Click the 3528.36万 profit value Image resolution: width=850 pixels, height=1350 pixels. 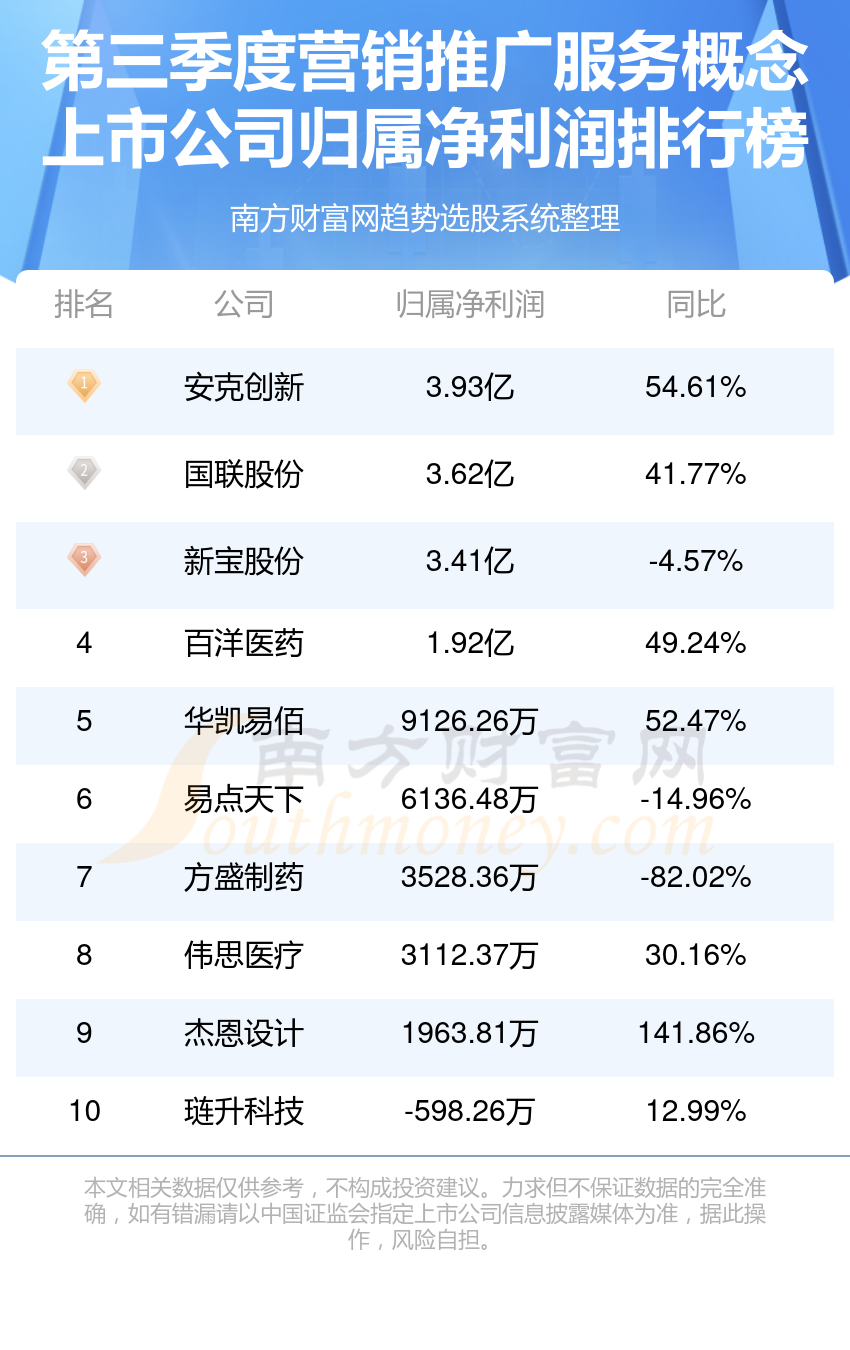tap(470, 877)
